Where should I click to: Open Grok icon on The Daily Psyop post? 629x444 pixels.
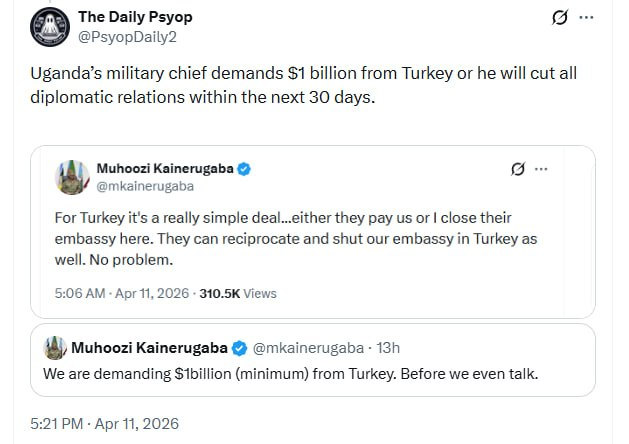[x=561, y=18]
